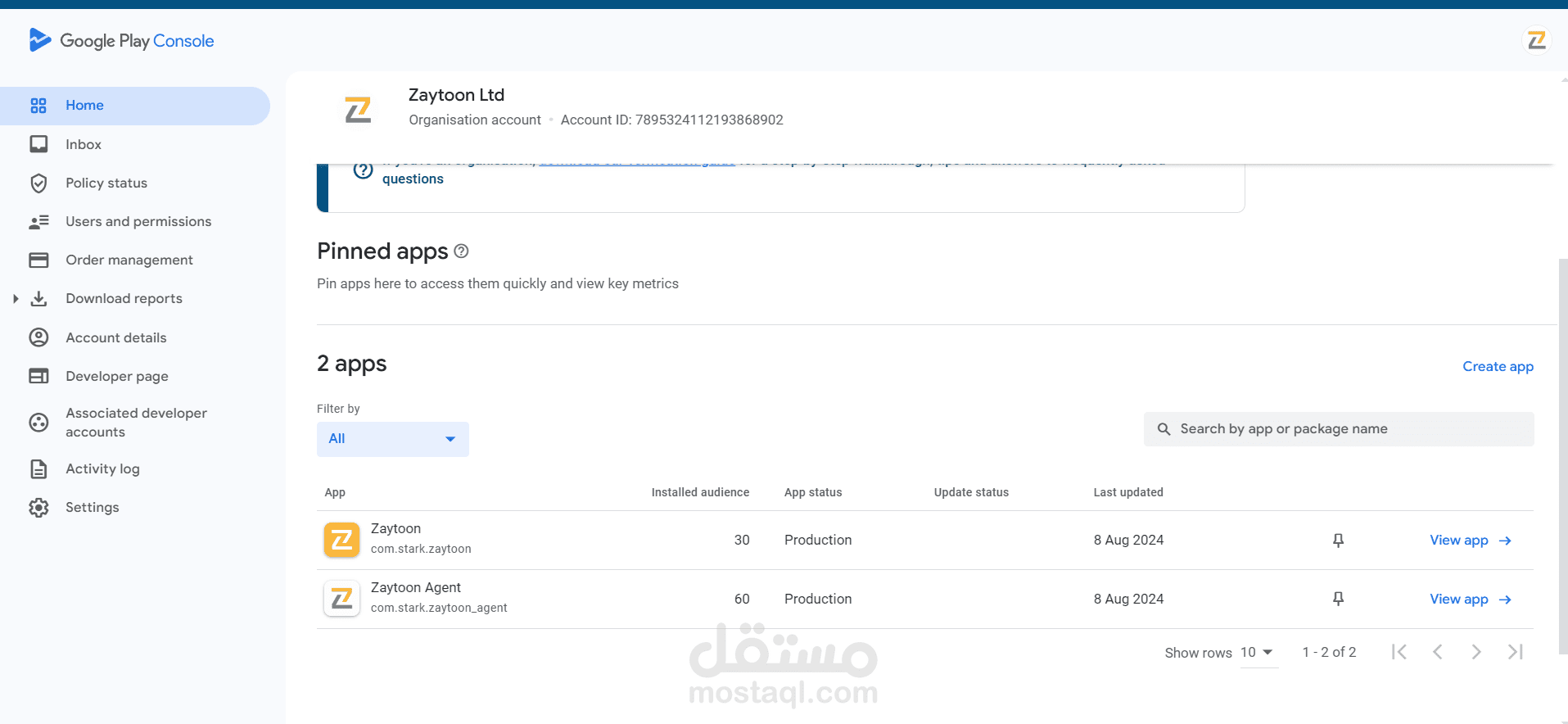Click the Zaytoon app name
The width and height of the screenshot is (1568, 724).
pos(395,529)
